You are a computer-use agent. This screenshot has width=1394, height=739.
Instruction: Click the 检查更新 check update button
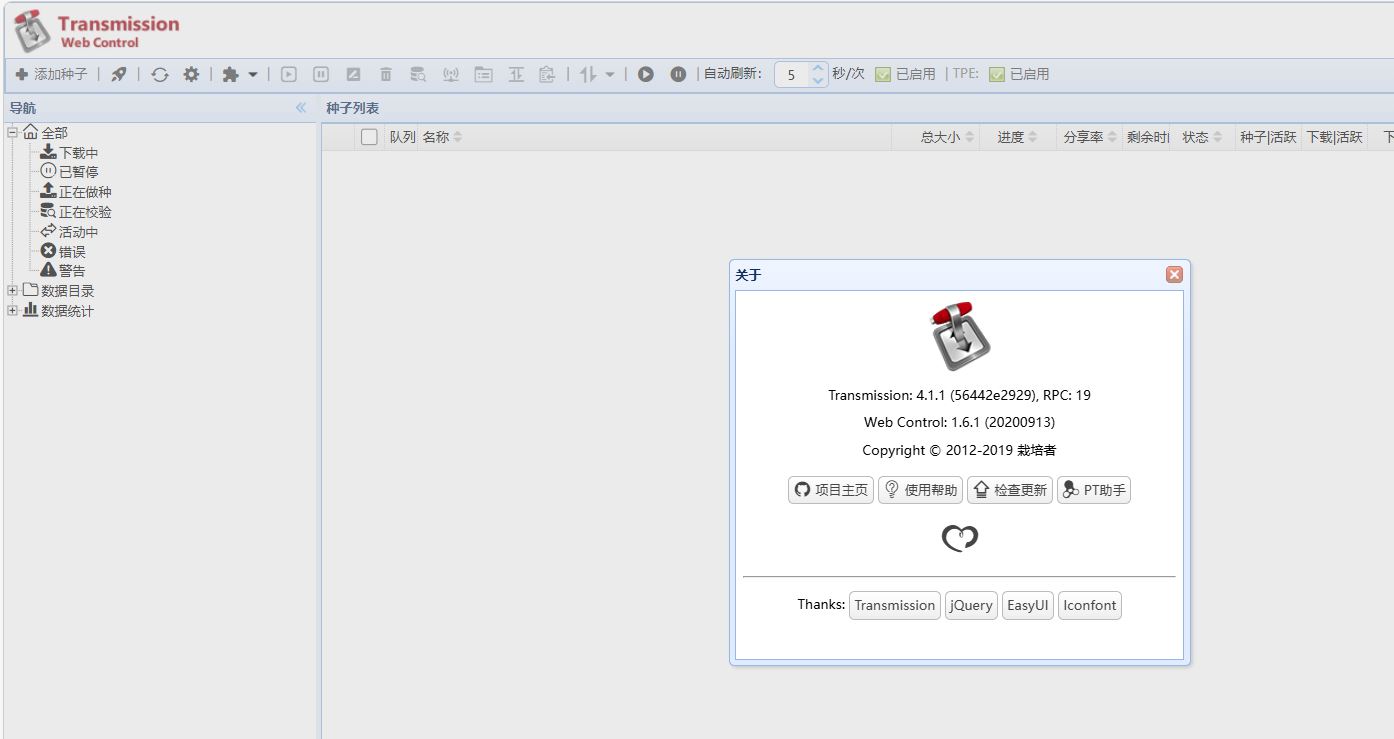(1010, 490)
